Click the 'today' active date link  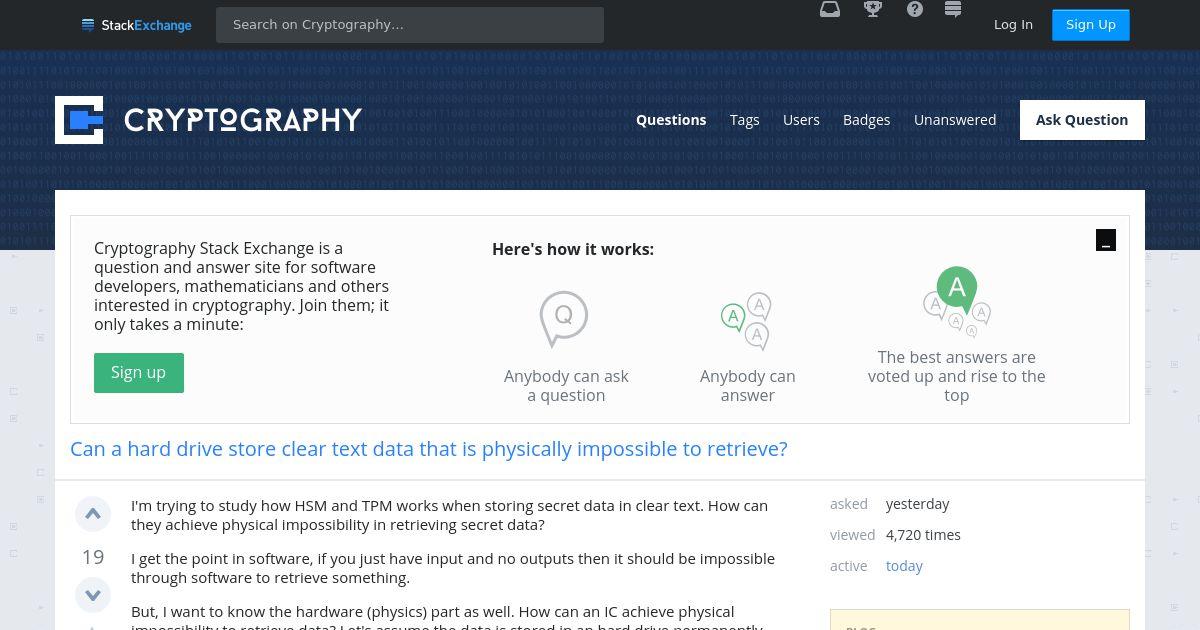904,566
